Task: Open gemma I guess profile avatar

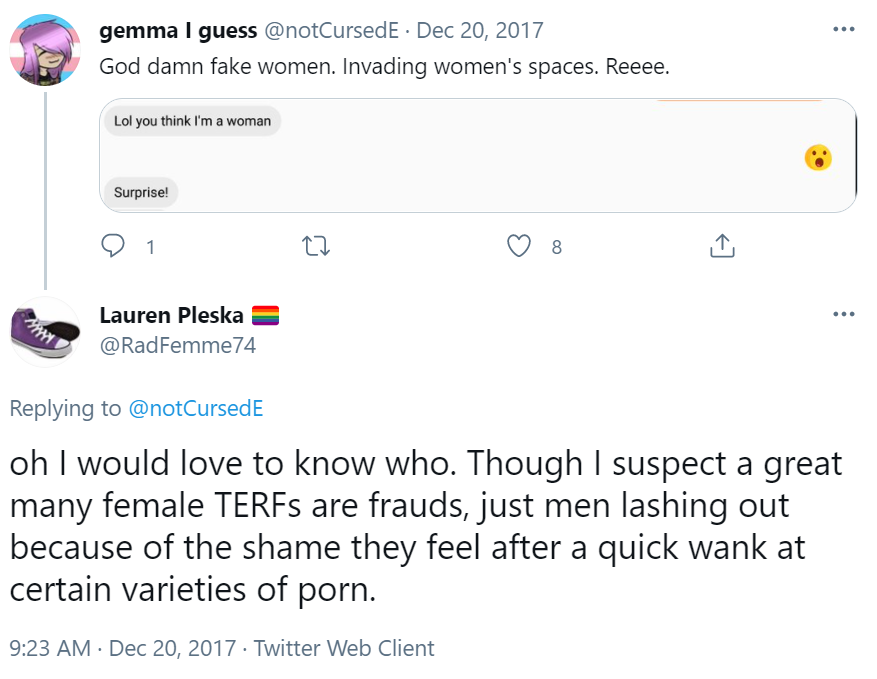Action: [x=45, y=50]
